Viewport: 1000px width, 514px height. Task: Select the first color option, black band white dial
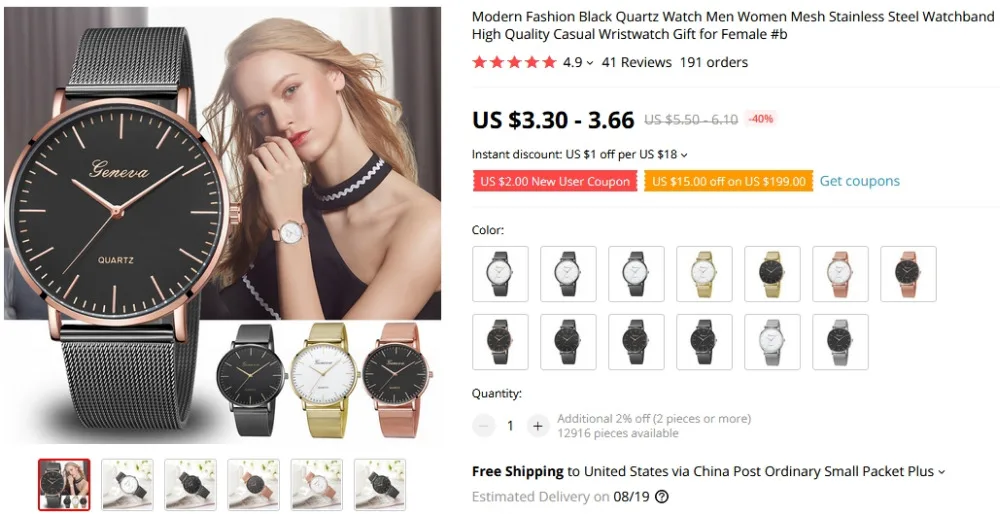(500, 274)
